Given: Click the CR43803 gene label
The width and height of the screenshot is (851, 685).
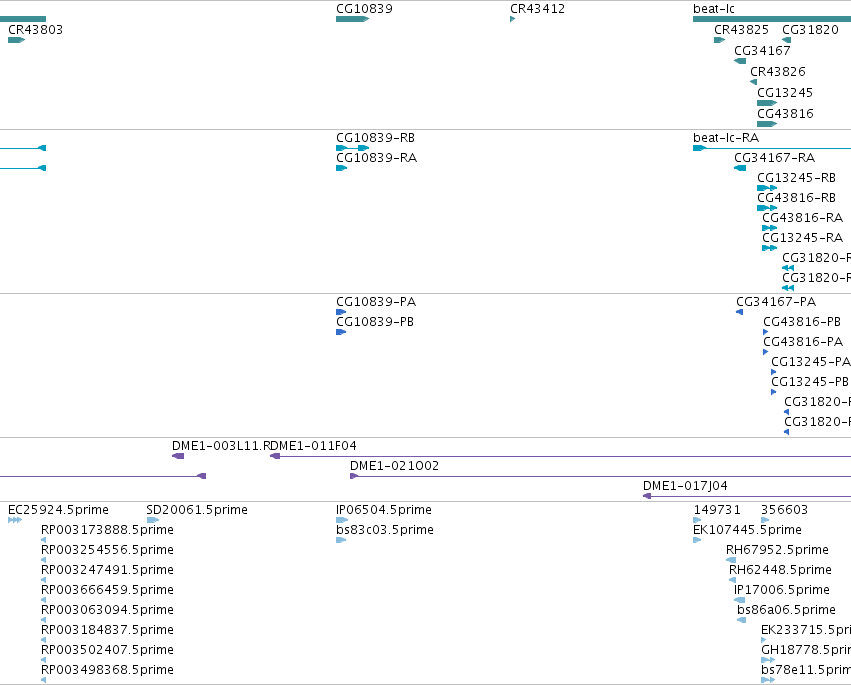Looking at the screenshot, I should click(x=35, y=29).
